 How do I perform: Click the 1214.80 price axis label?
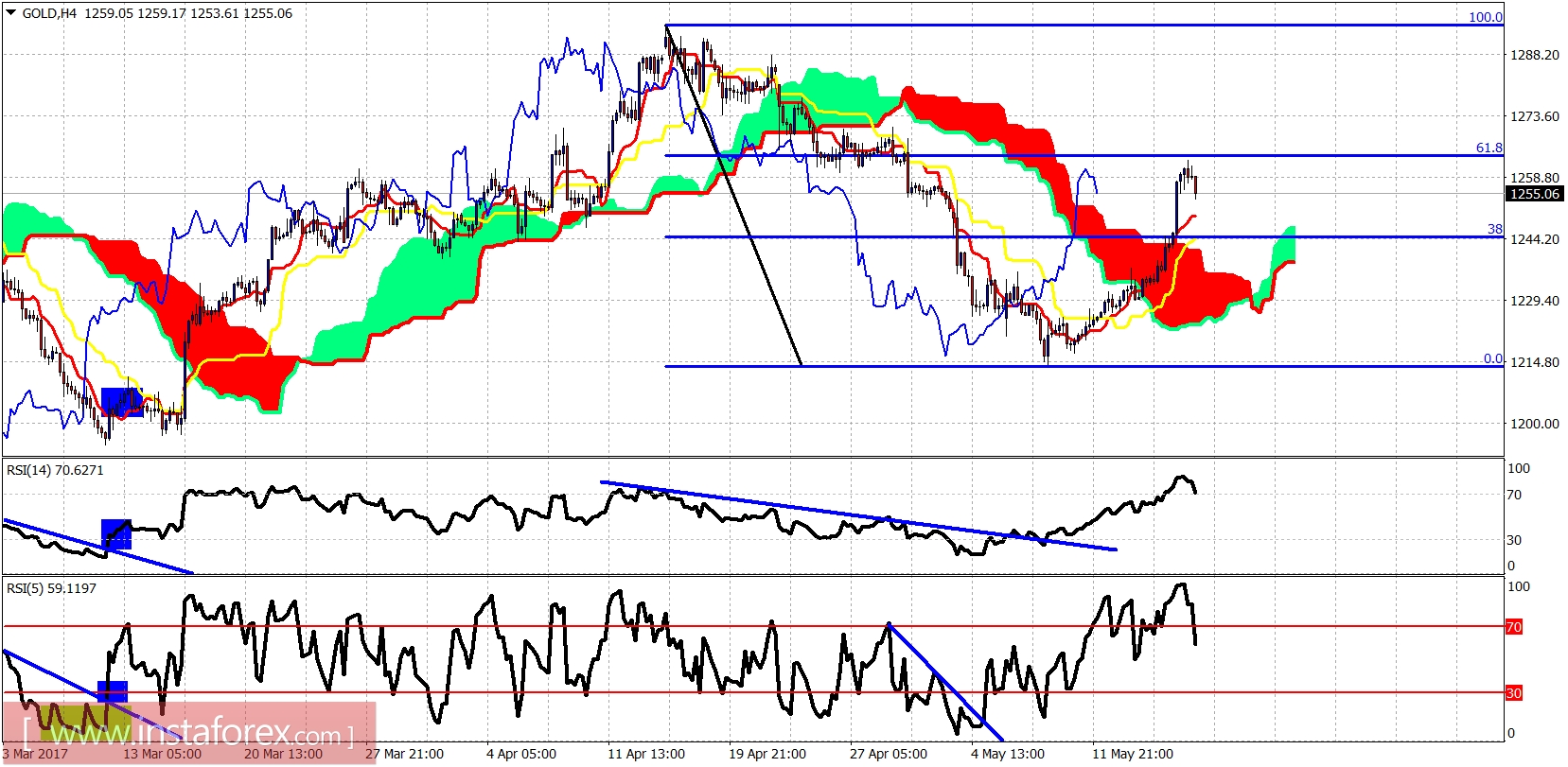[x=1534, y=362]
